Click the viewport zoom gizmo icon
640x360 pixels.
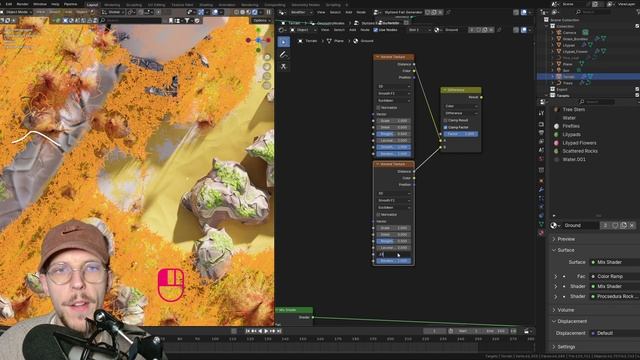267,57
